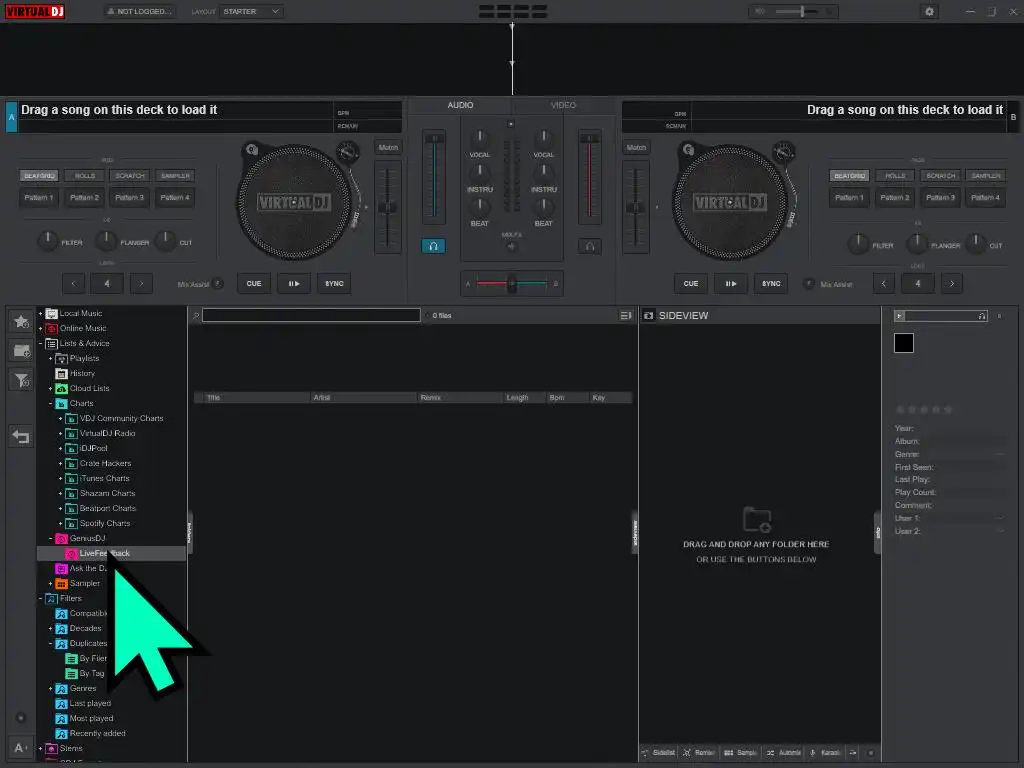Click the Stems folder icon

(52, 748)
